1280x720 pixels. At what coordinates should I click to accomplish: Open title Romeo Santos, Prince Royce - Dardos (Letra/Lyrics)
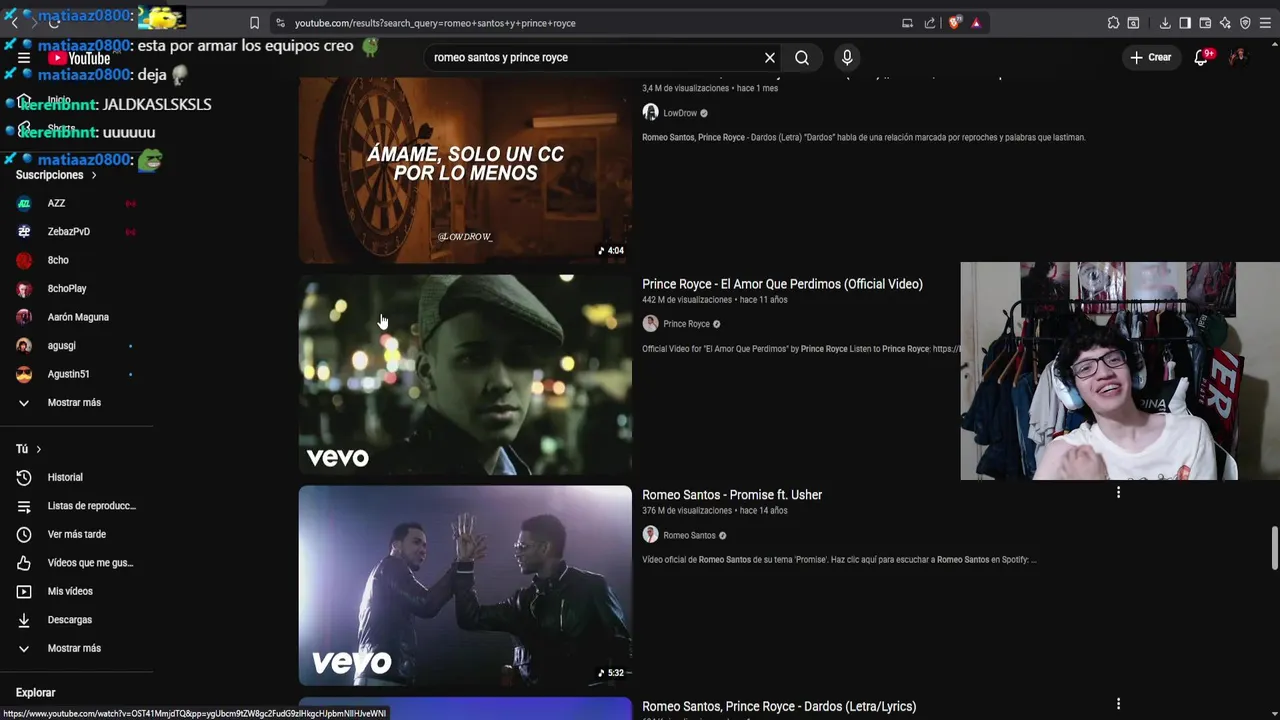[x=779, y=707]
